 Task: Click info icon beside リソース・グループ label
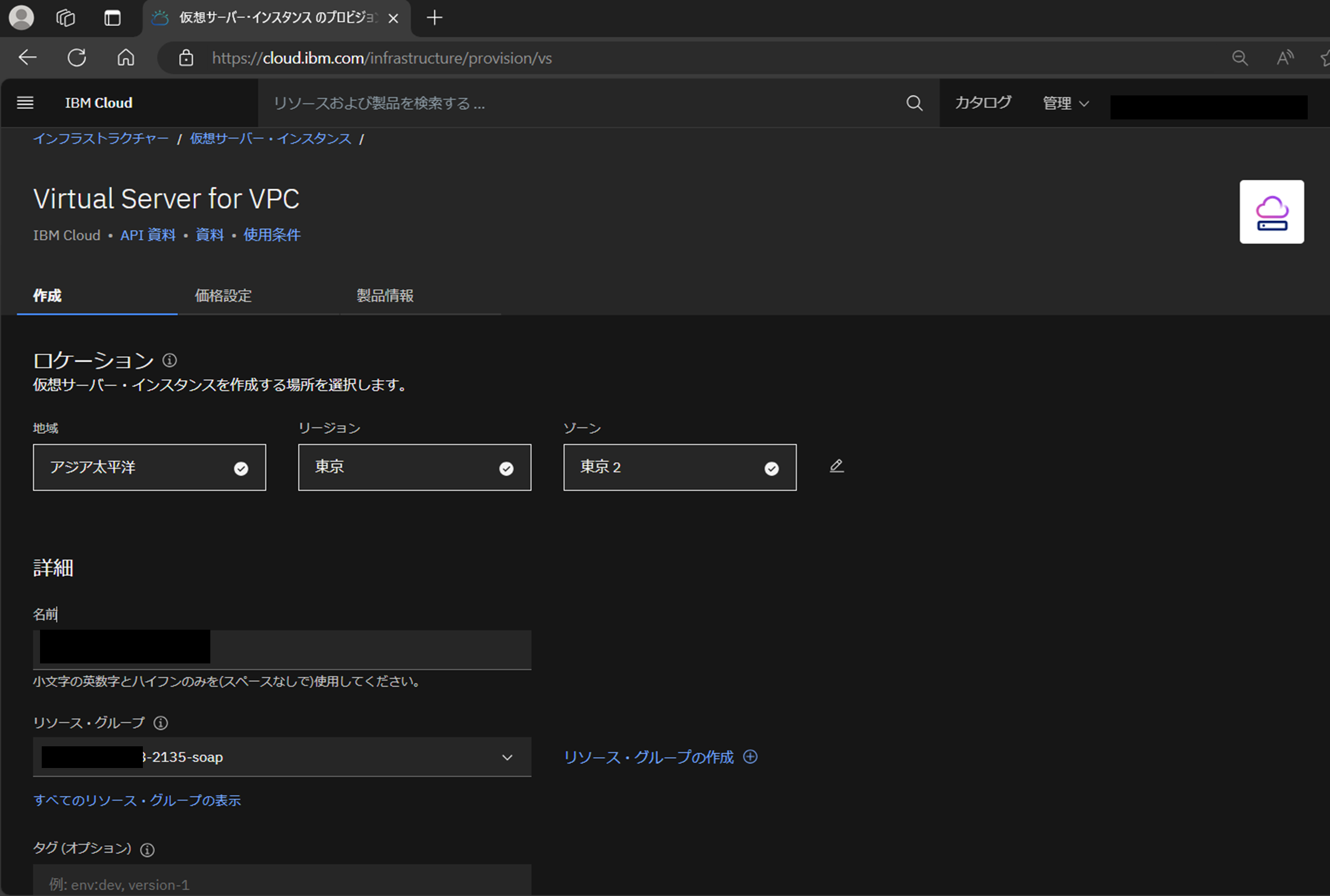[161, 723]
